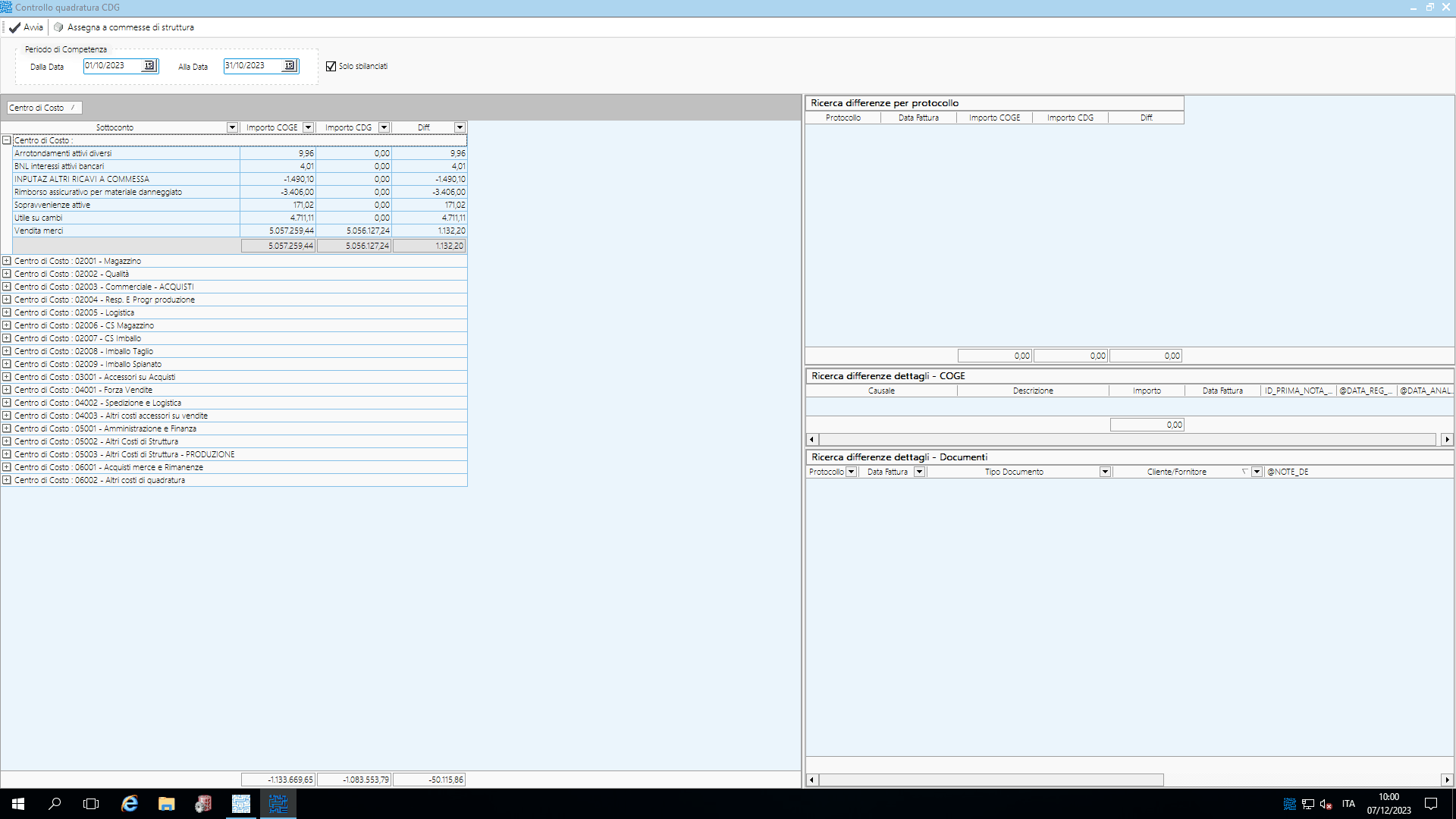Expand 02004 Resp. E Progr produzione
Image resolution: width=1456 pixels, height=819 pixels.
point(6,300)
